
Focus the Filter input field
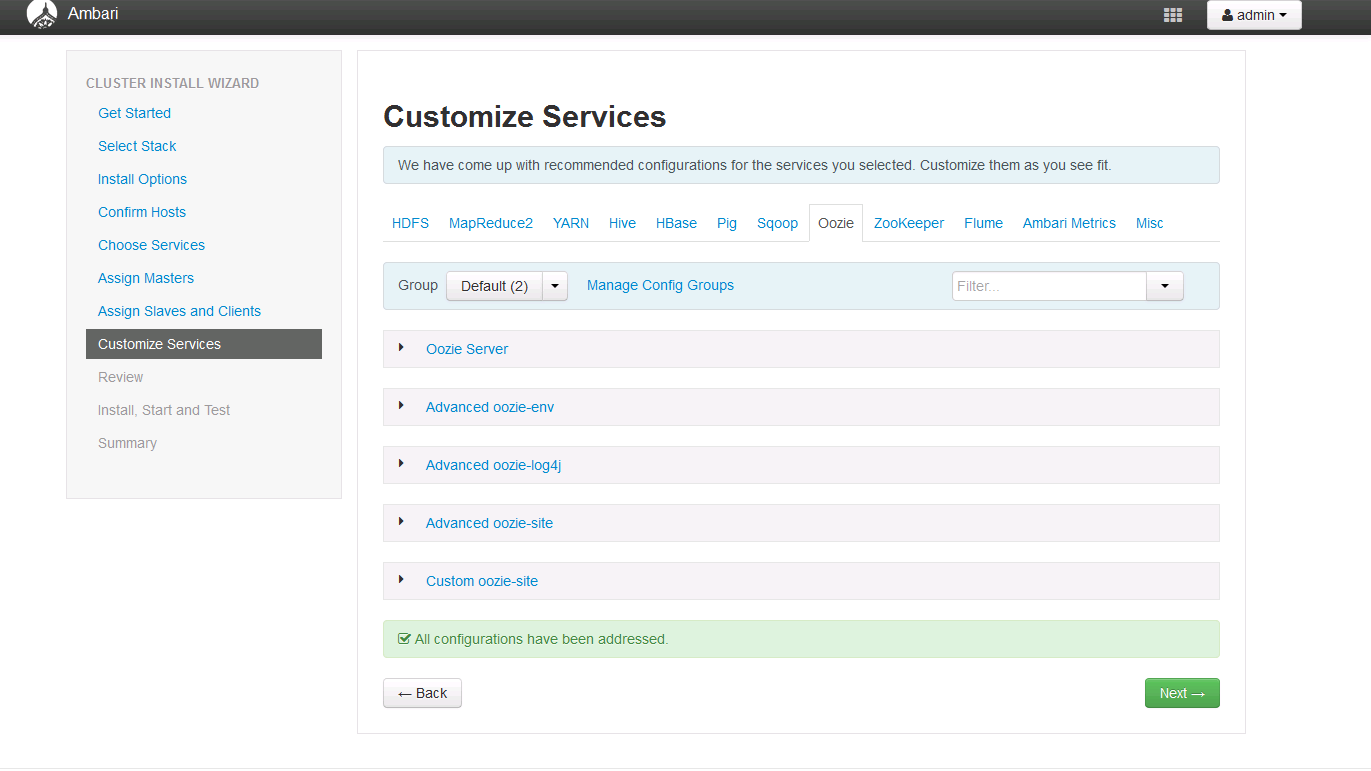click(x=1049, y=286)
